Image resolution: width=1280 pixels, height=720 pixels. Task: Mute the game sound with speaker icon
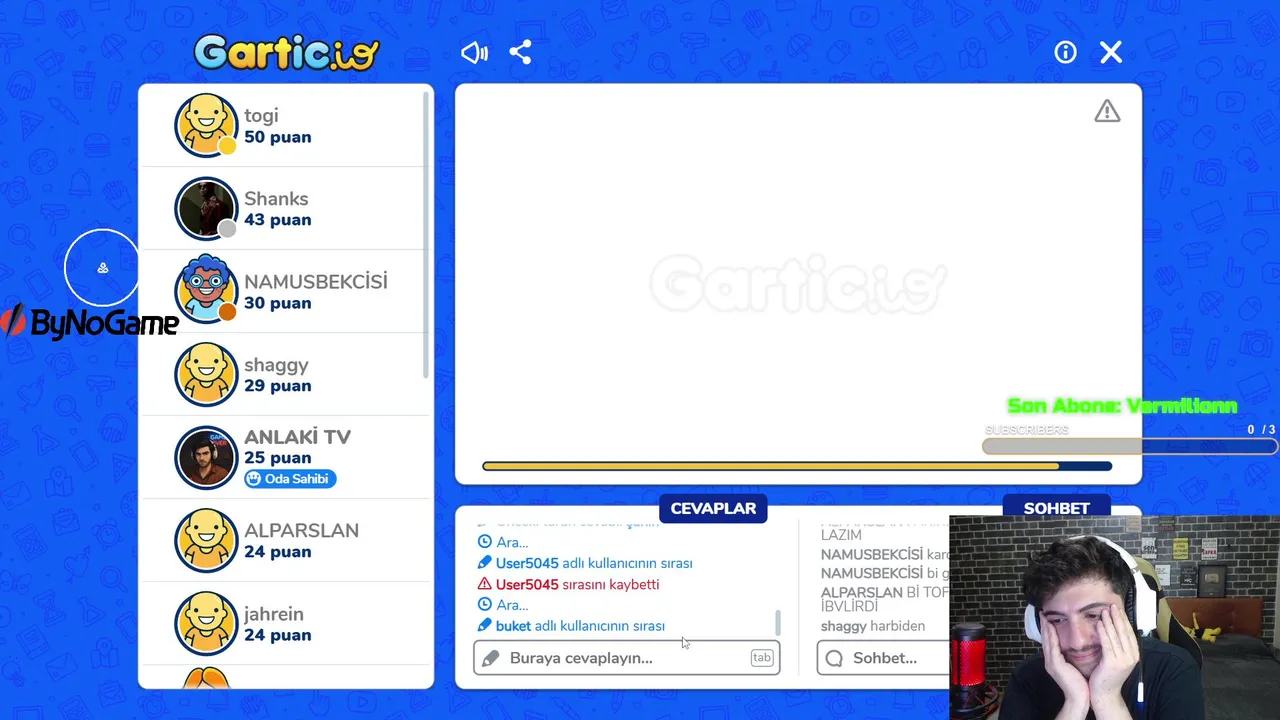click(474, 53)
